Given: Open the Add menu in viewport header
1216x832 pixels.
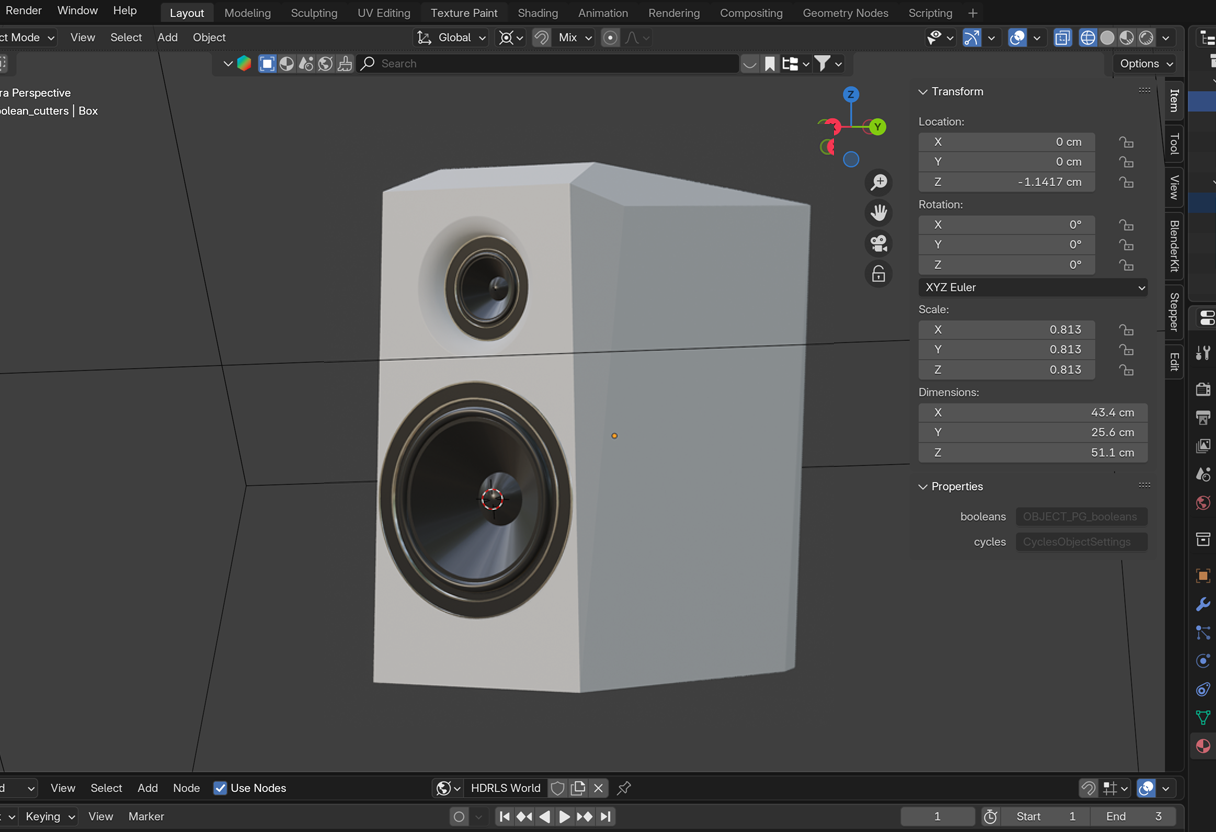Looking at the screenshot, I should 167,38.
